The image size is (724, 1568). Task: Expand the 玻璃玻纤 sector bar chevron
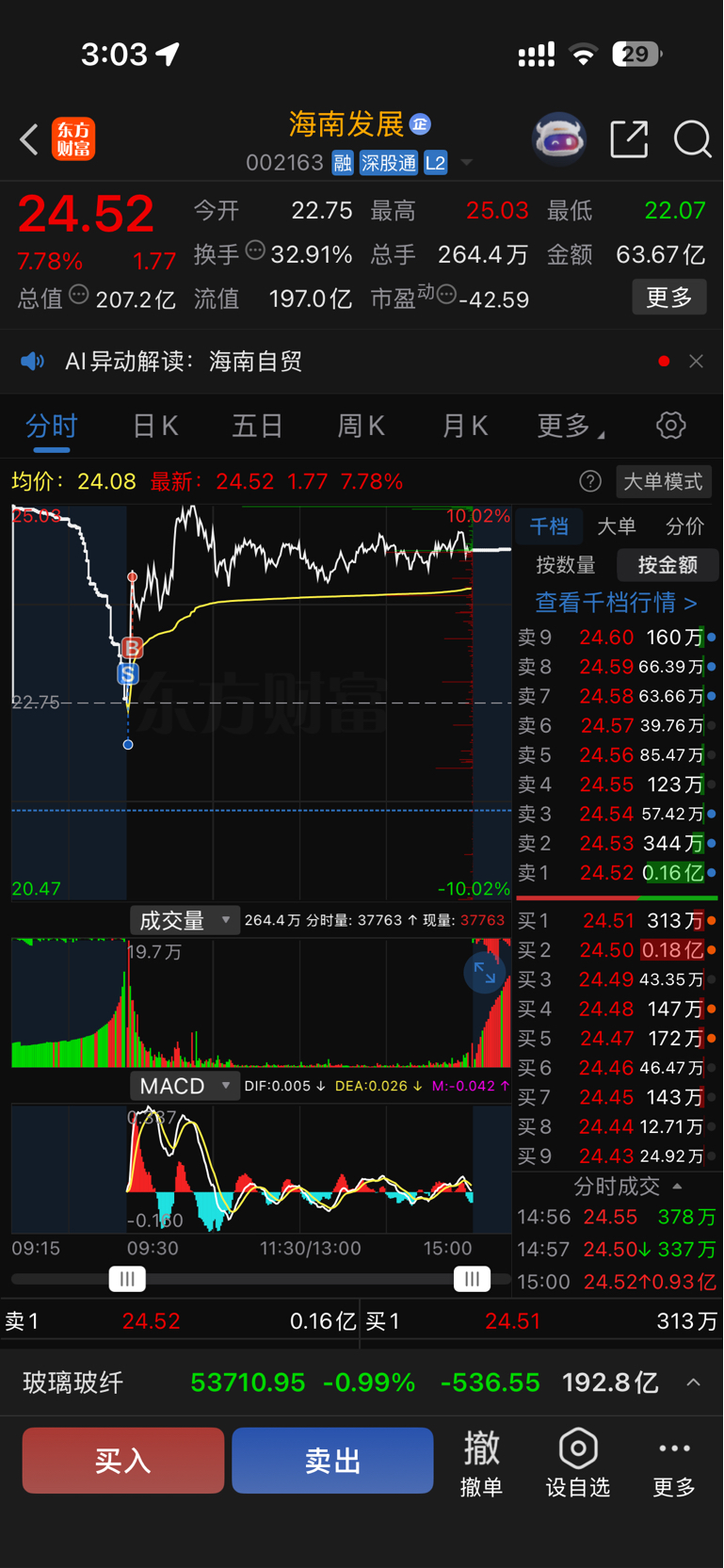(694, 1382)
